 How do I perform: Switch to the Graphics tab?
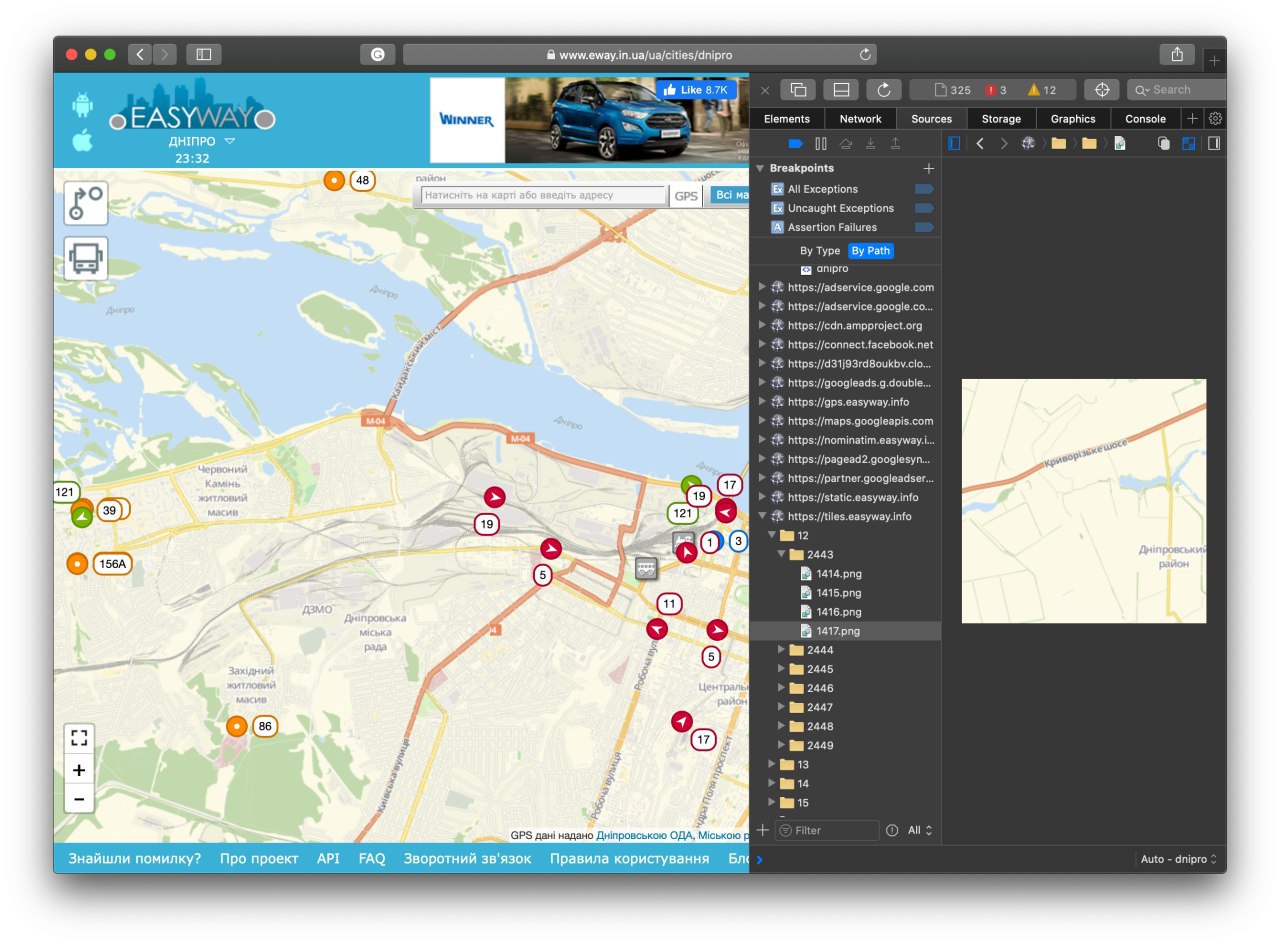pyautogui.click(x=1073, y=118)
